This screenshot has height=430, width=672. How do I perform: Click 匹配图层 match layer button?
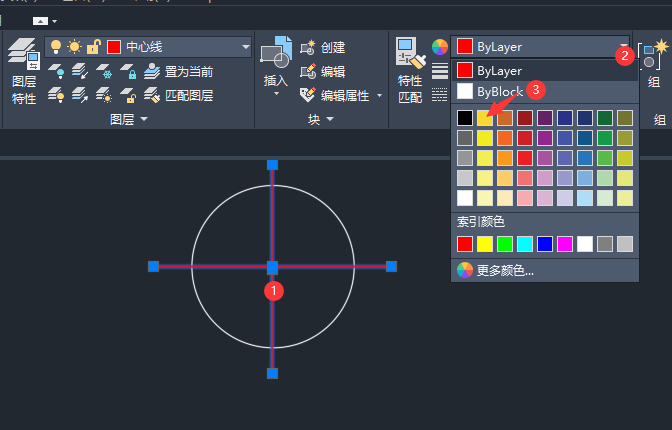click(178, 95)
